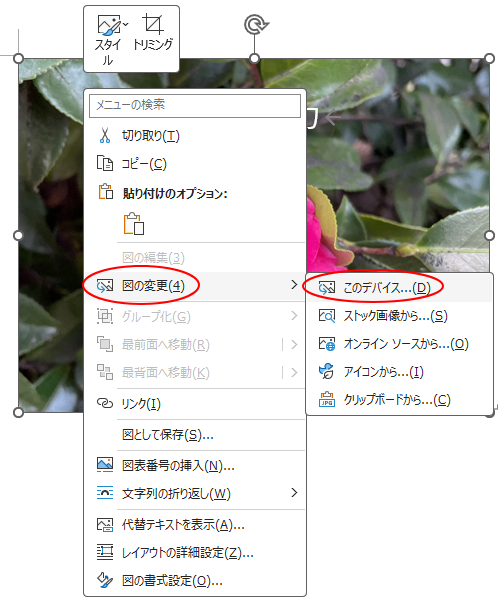503x602 pixels.
Task: Click the bottom-left resize handle of the image
Action: click(x=18, y=412)
